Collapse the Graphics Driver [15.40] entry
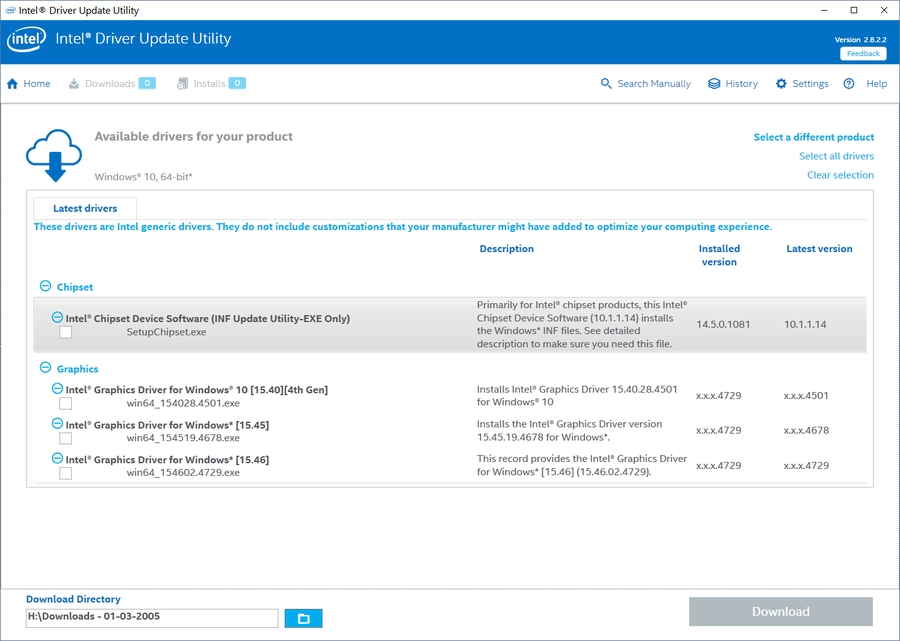900x641 pixels. [55, 389]
